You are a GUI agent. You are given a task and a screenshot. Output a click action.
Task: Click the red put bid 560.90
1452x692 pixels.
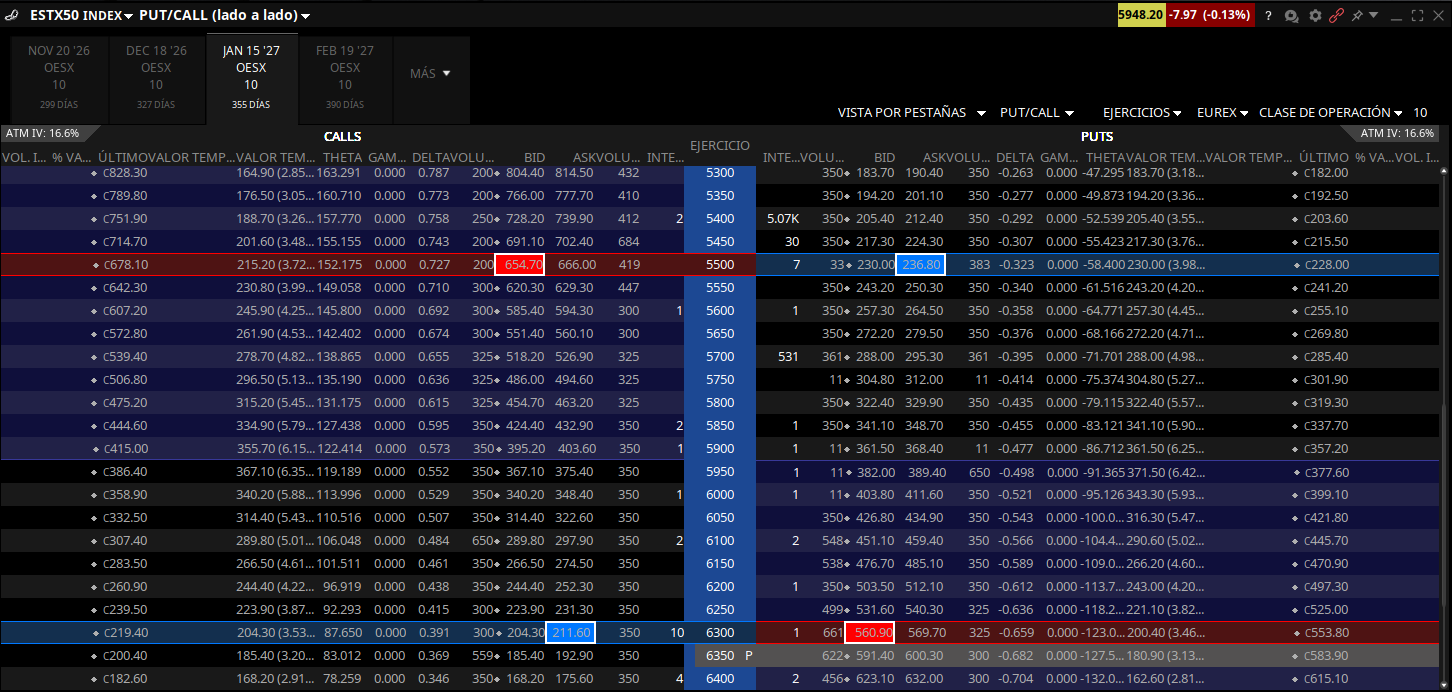click(x=871, y=632)
